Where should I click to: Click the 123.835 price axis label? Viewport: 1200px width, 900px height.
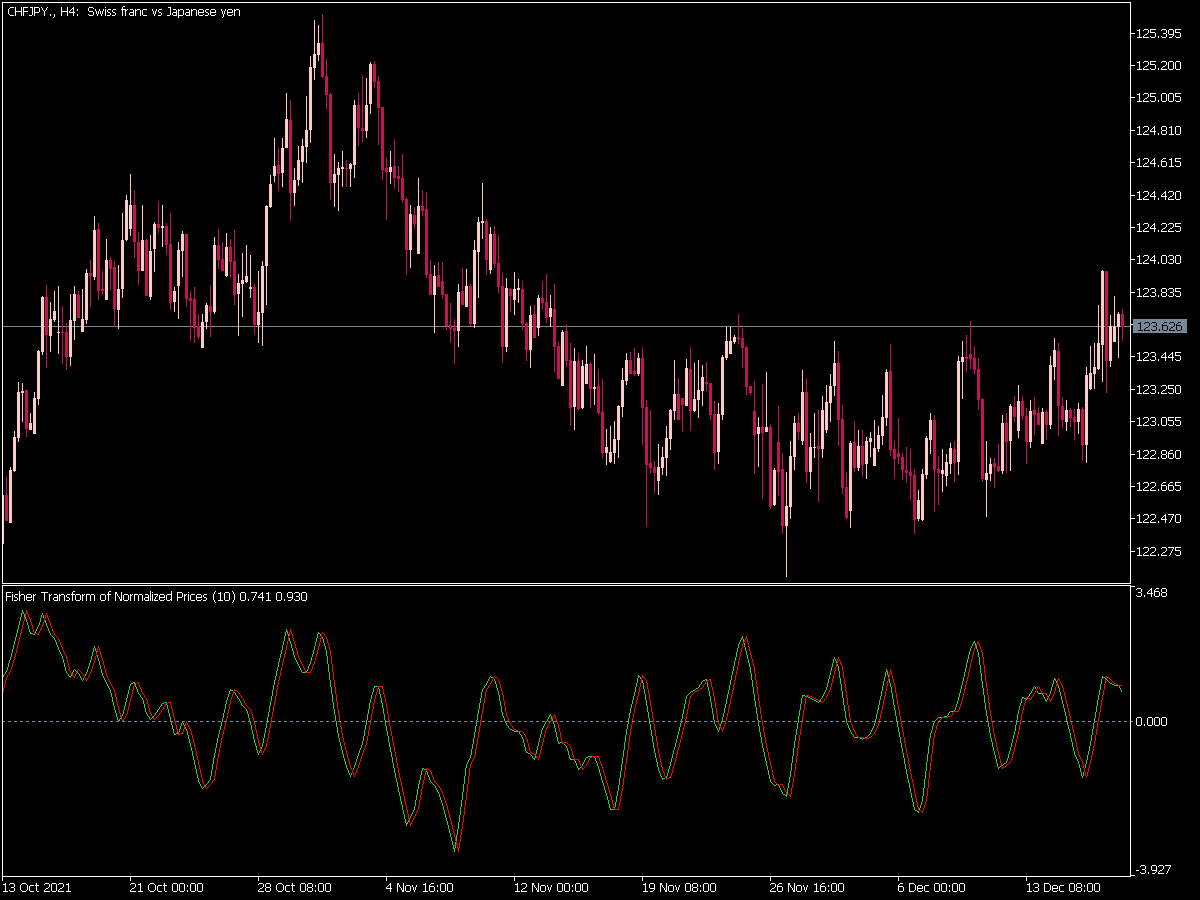1160,293
